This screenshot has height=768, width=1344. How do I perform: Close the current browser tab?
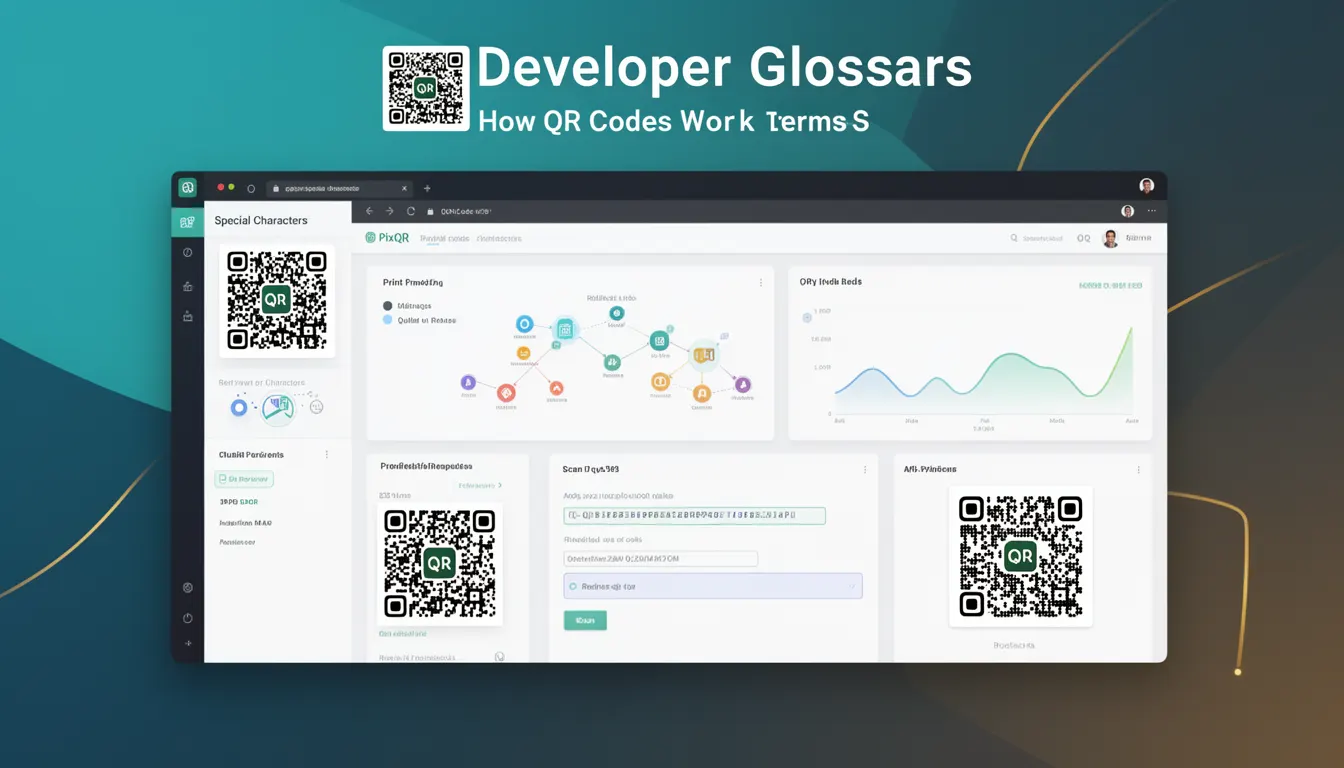404,188
